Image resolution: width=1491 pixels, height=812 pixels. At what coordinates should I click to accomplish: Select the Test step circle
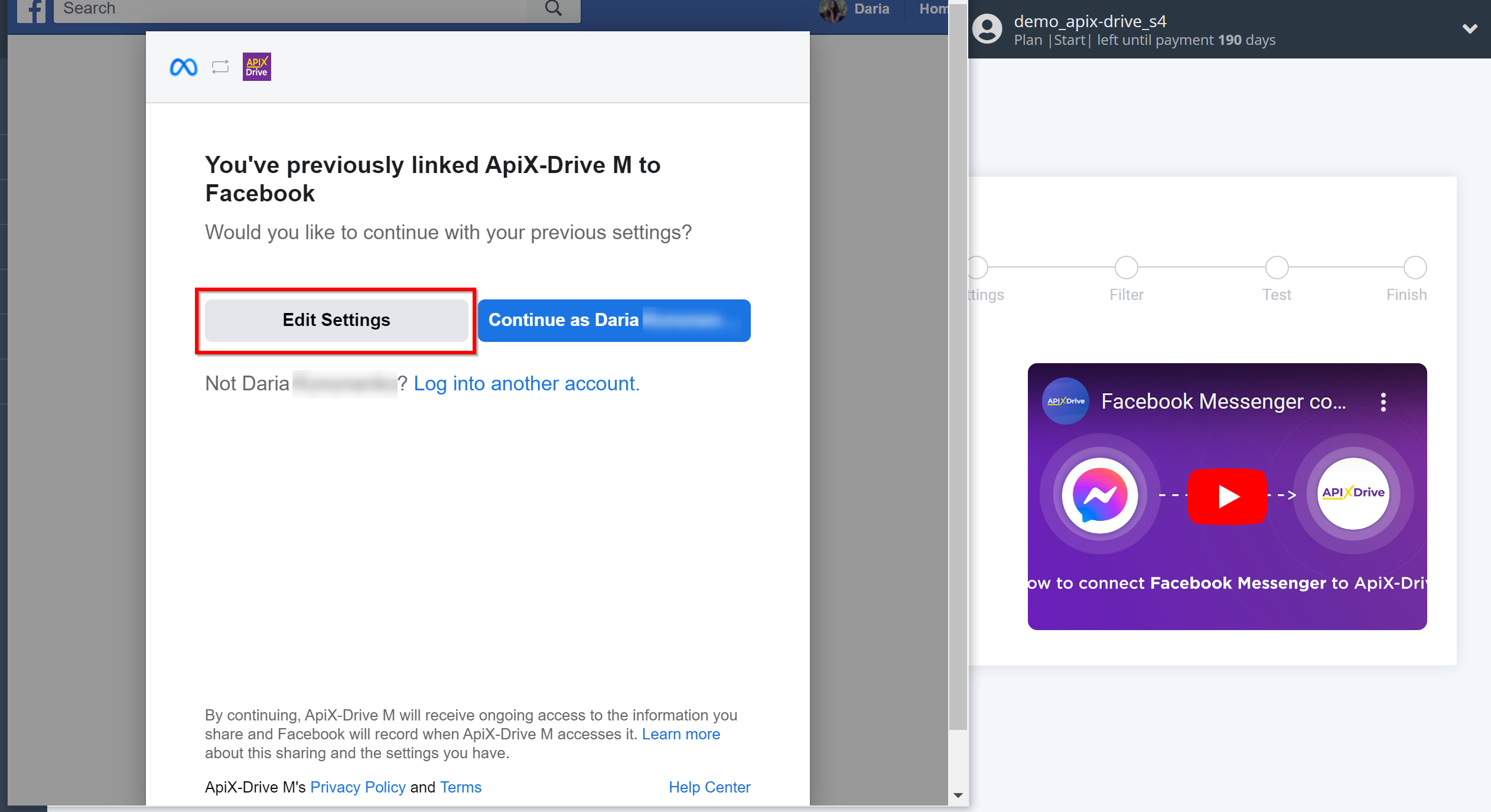(x=1277, y=268)
